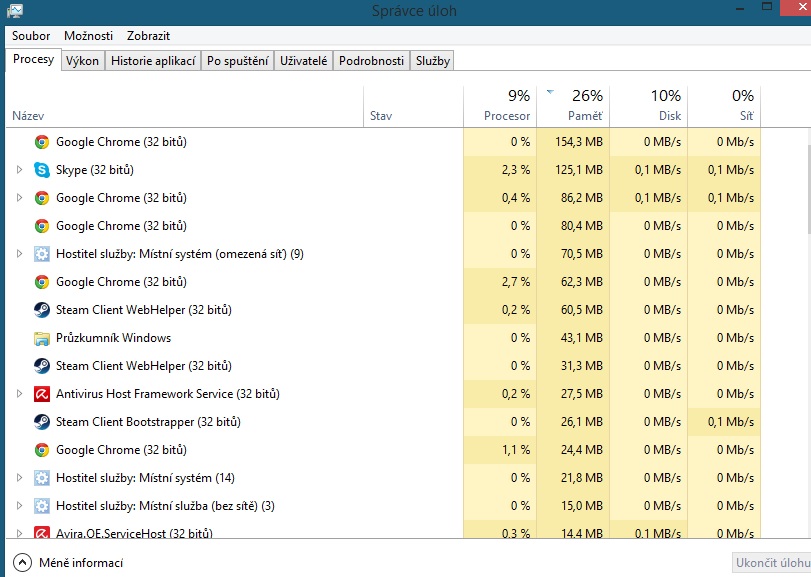Sort by the Disk column header
Screen dimensions: 811x577
(x=649, y=107)
